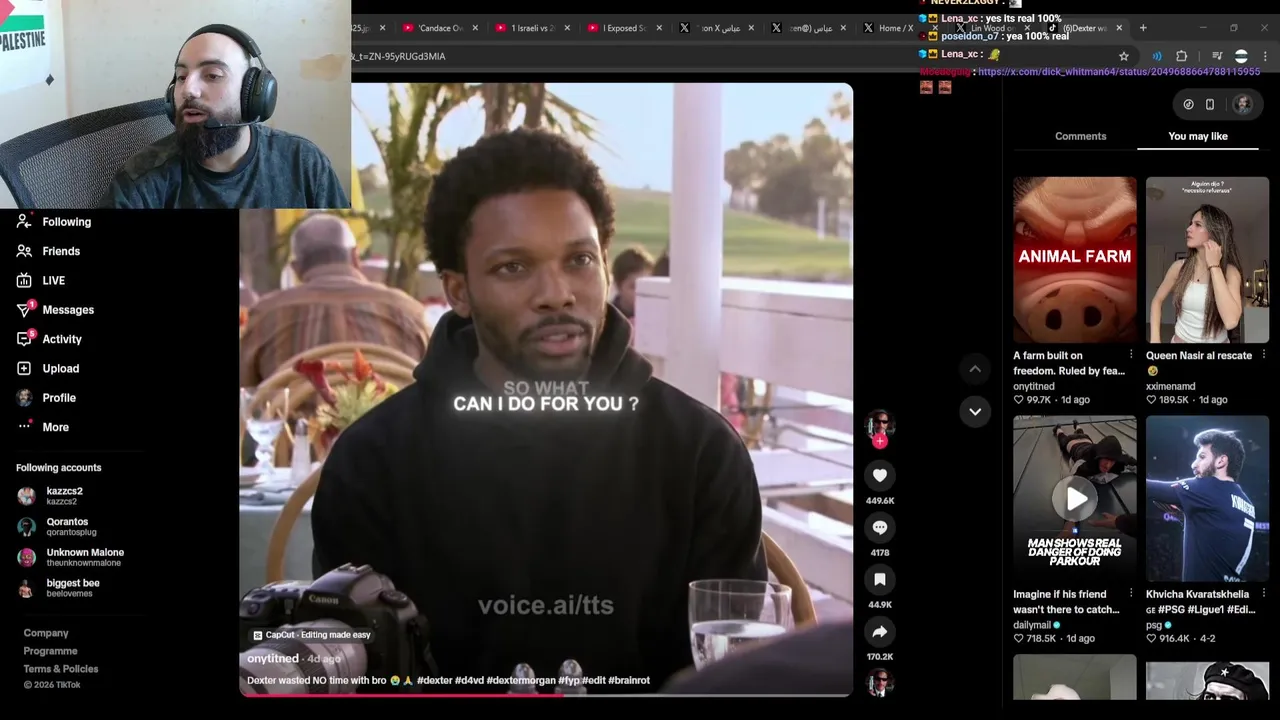Open options for Queen Nasir al rescate video
The image size is (1280, 720).
point(1263,355)
